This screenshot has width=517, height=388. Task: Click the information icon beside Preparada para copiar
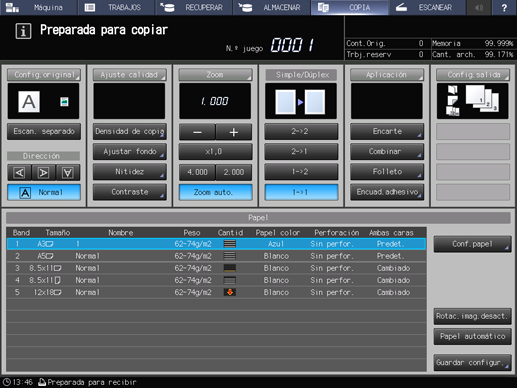point(23,31)
